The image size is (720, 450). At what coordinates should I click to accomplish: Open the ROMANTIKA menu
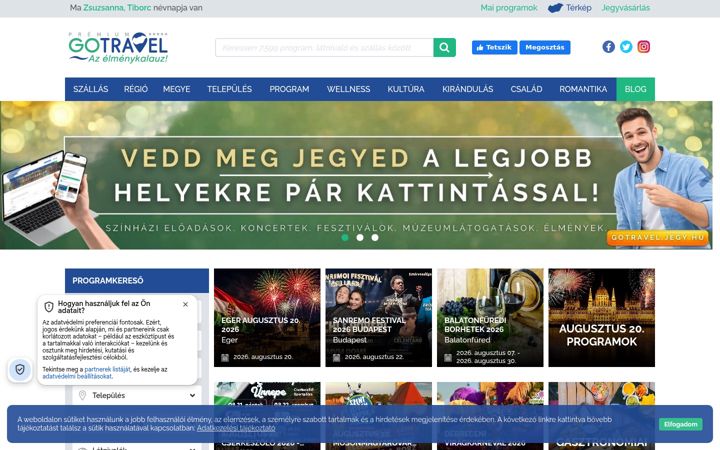tap(583, 89)
